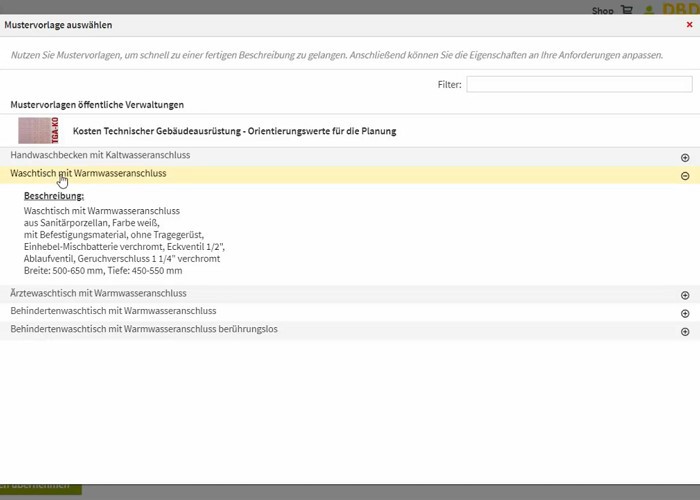Click the Filter input field

pyautogui.click(x=579, y=84)
